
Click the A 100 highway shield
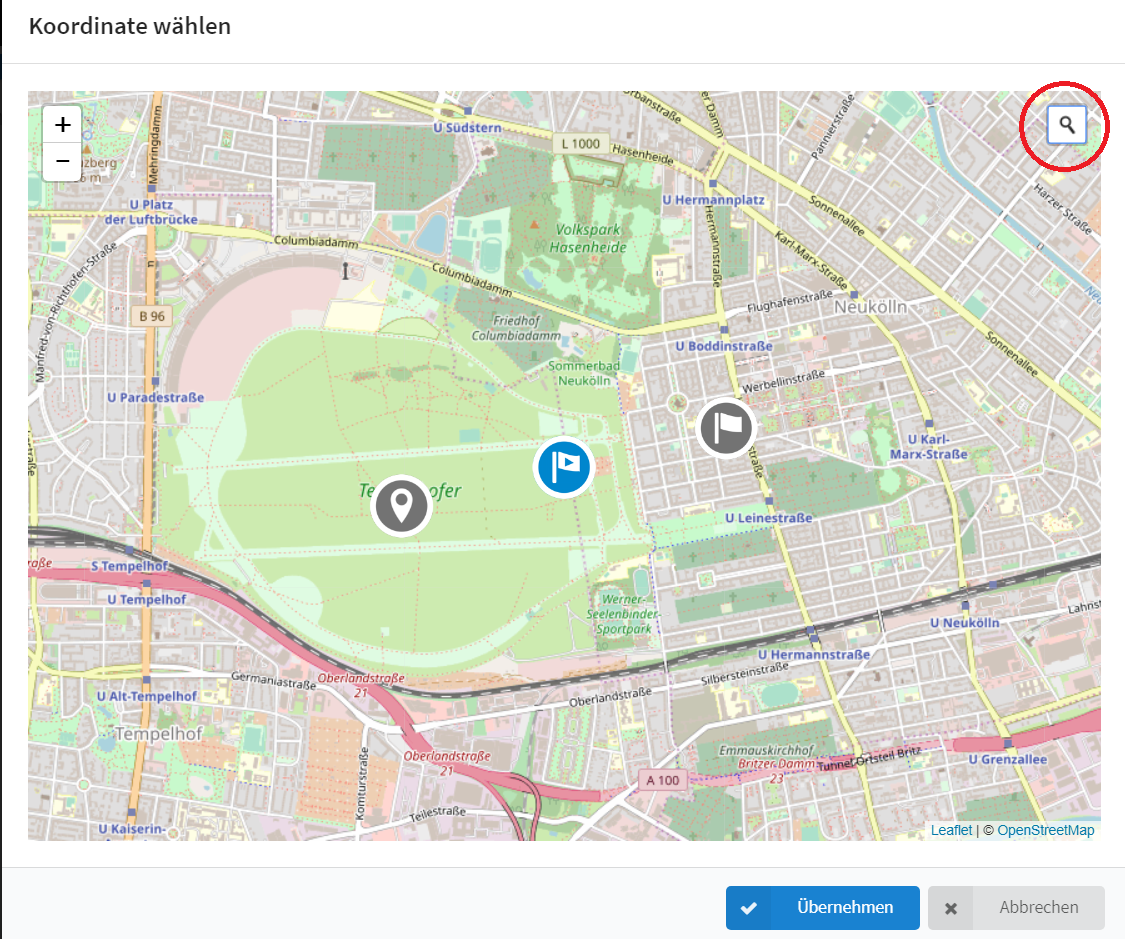pos(662,780)
